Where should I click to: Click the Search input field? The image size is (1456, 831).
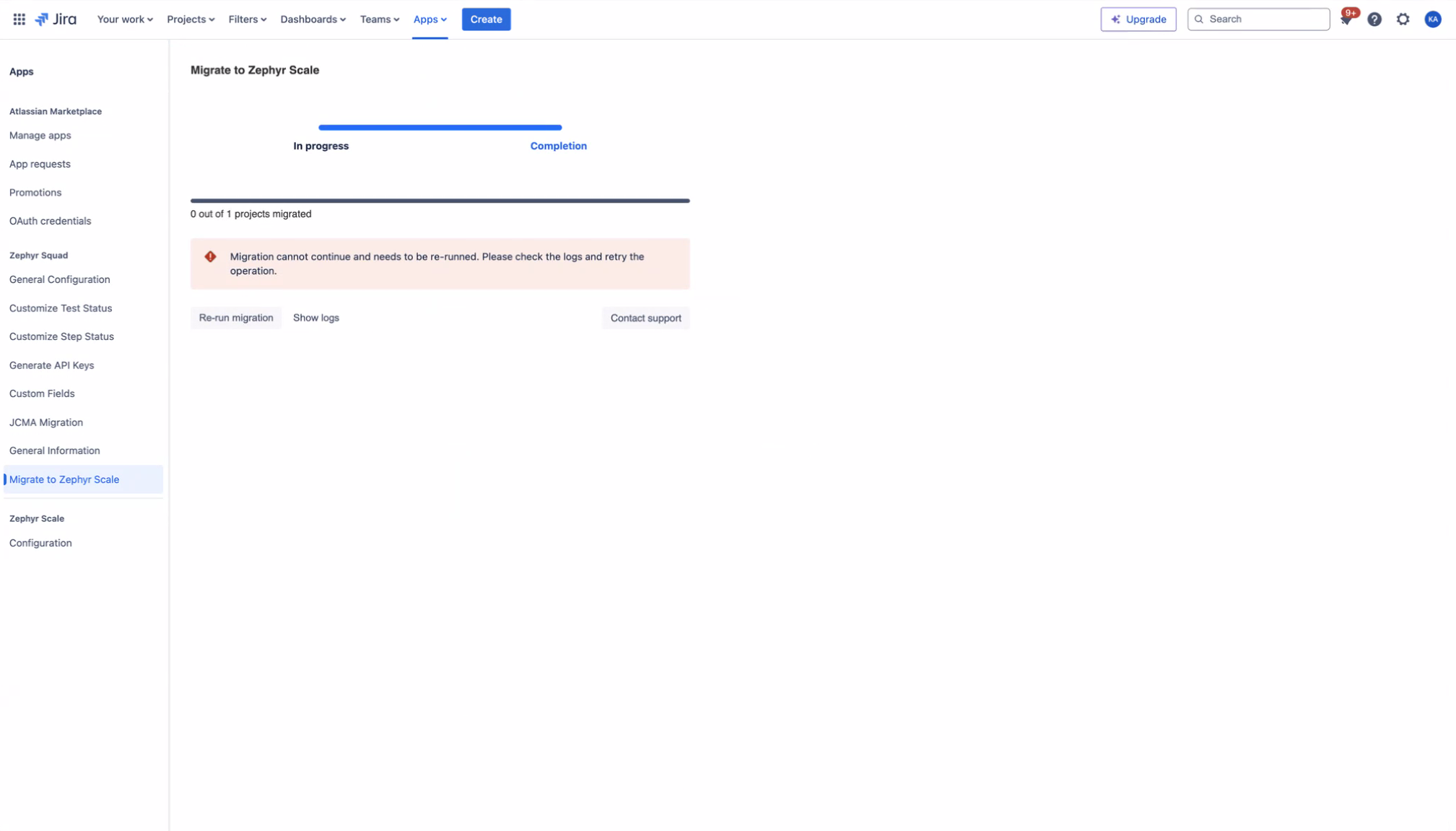pyautogui.click(x=1259, y=19)
